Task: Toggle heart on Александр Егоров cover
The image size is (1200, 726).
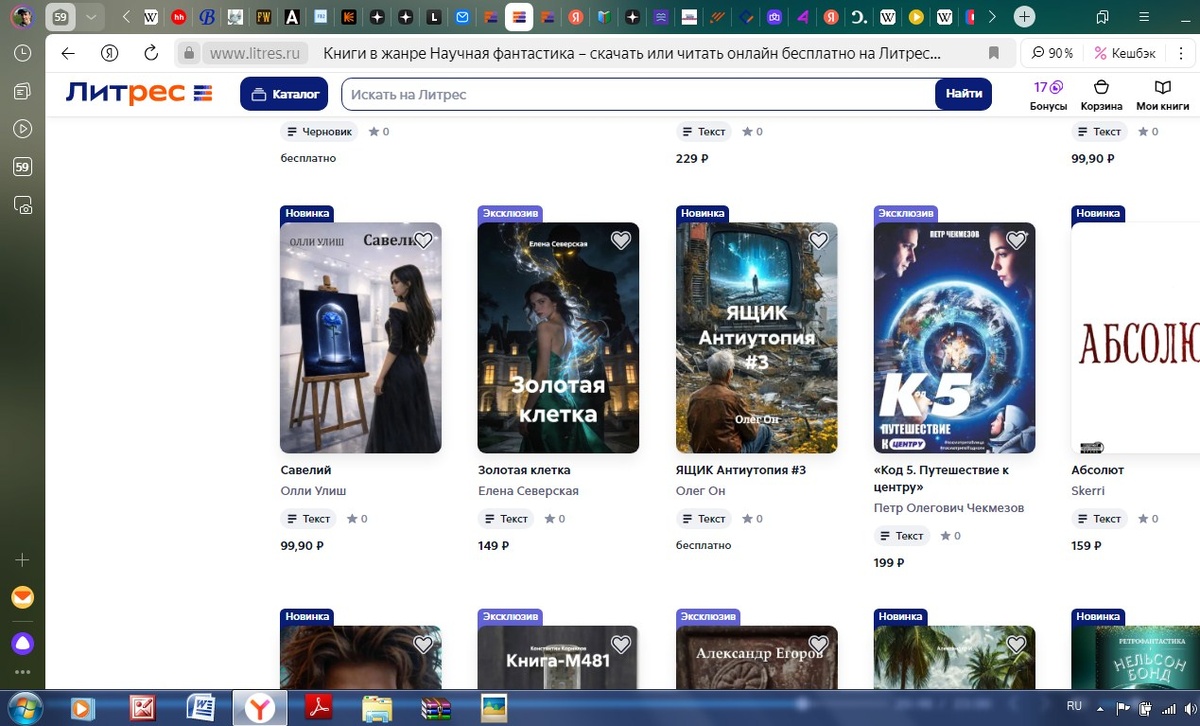Action: click(x=819, y=644)
